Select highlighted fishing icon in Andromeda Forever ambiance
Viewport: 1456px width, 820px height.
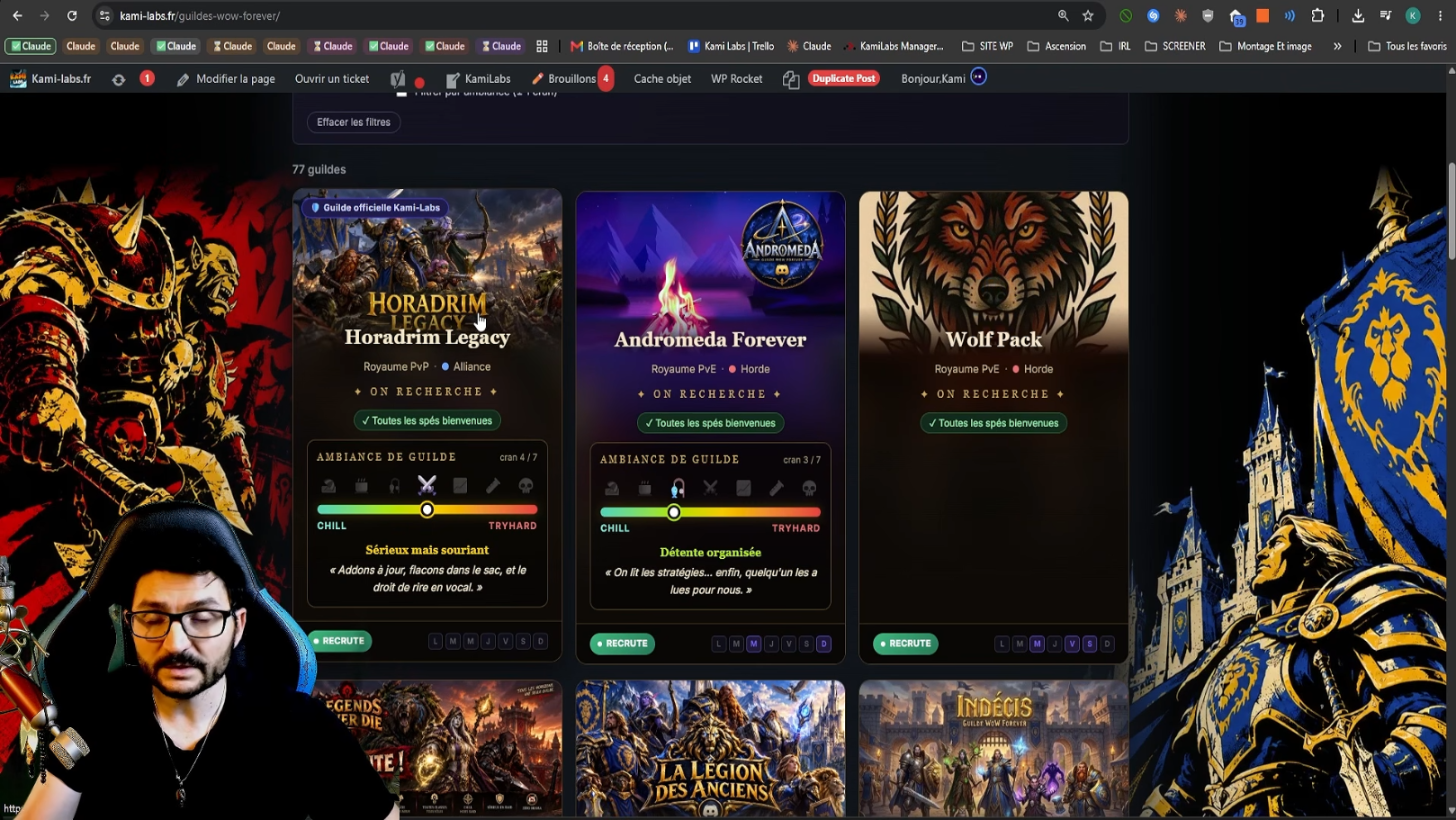coord(678,488)
